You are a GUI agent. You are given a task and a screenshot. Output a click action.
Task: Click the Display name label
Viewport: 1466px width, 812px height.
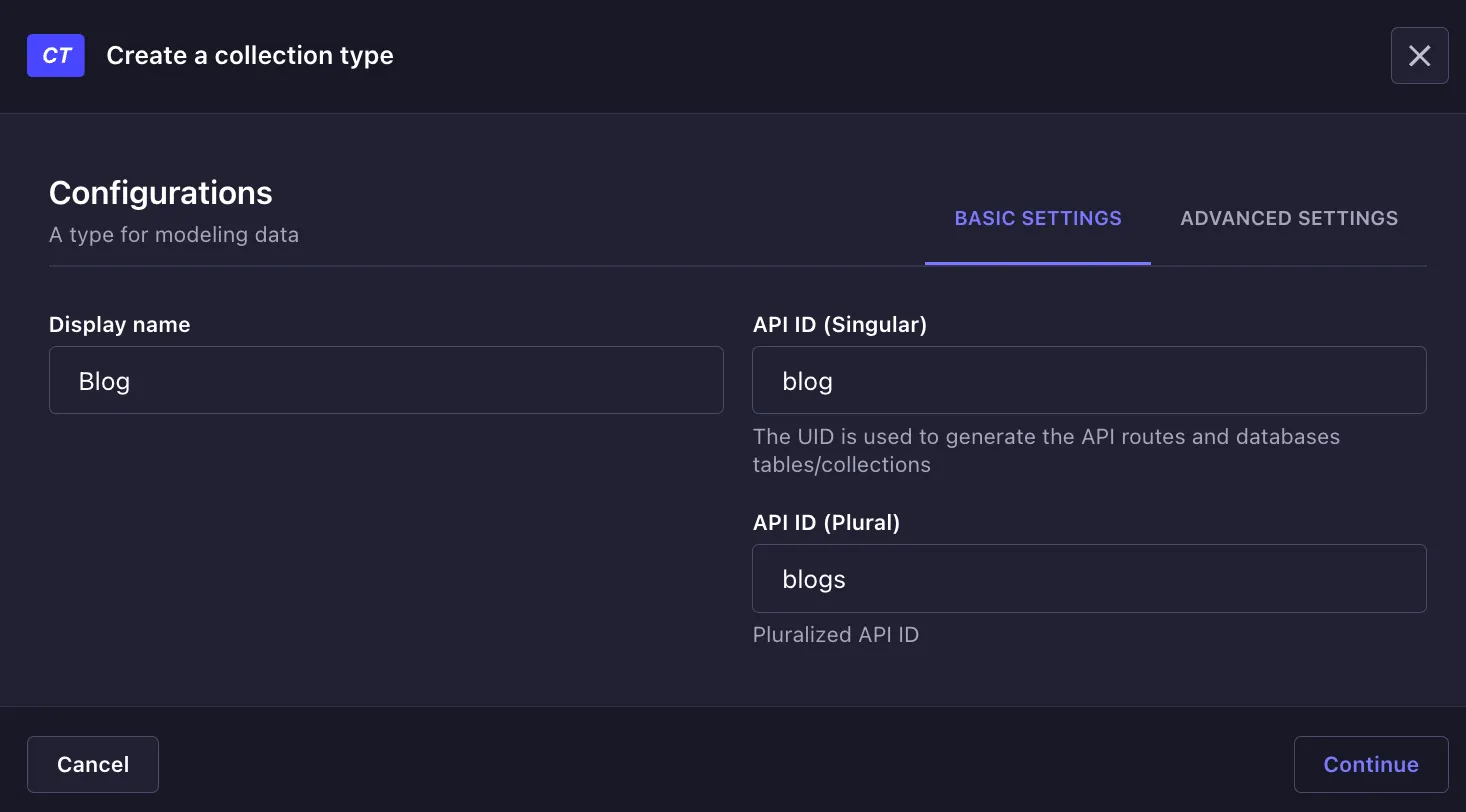point(120,324)
